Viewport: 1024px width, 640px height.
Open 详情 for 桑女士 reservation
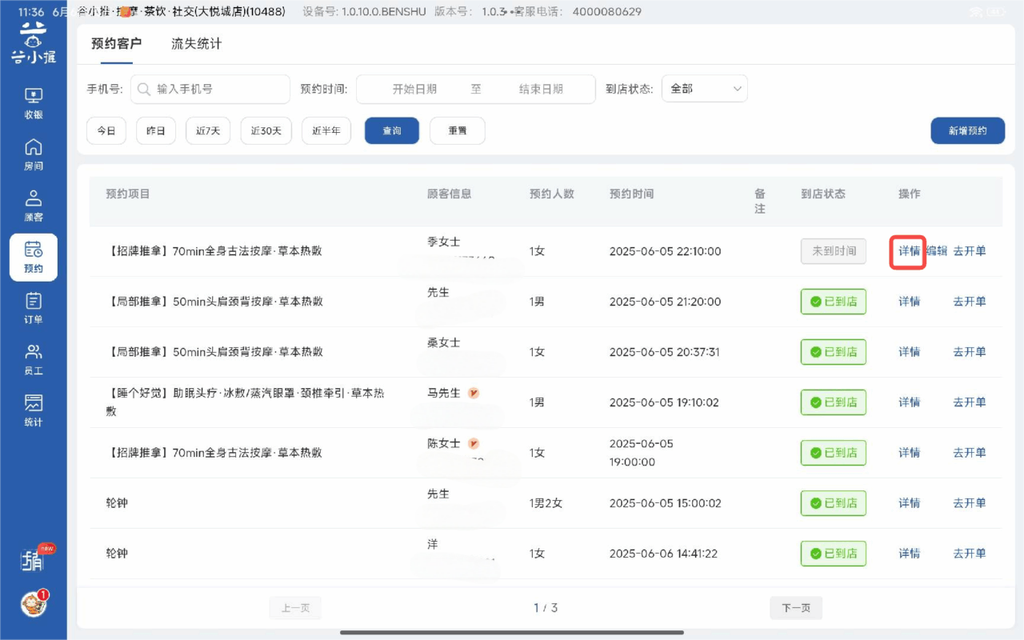point(908,352)
